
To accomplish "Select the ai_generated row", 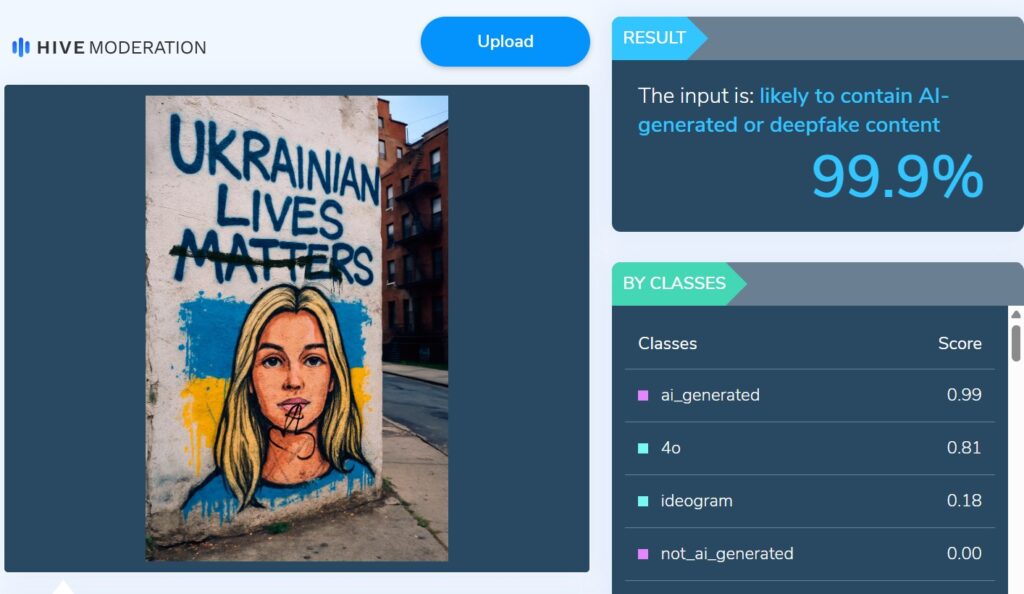I will 810,395.
